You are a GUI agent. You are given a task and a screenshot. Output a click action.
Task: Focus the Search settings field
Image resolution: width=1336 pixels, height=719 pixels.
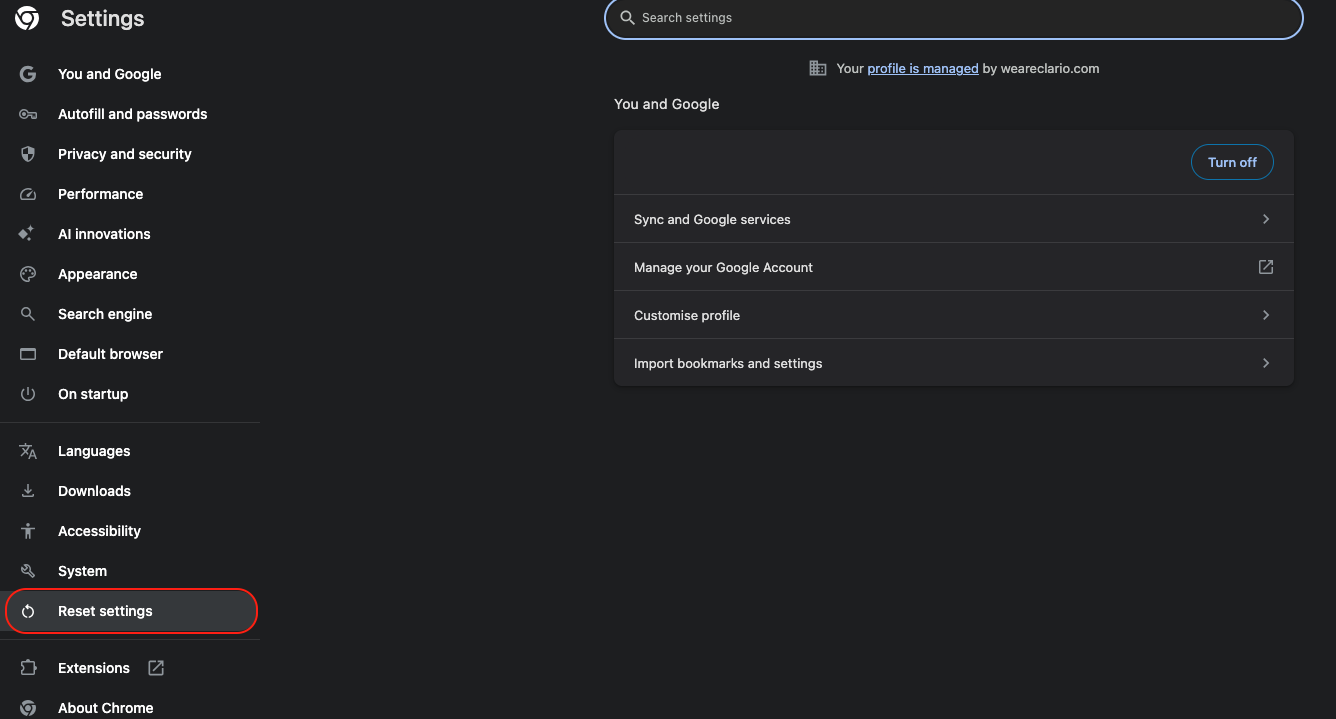click(x=954, y=18)
